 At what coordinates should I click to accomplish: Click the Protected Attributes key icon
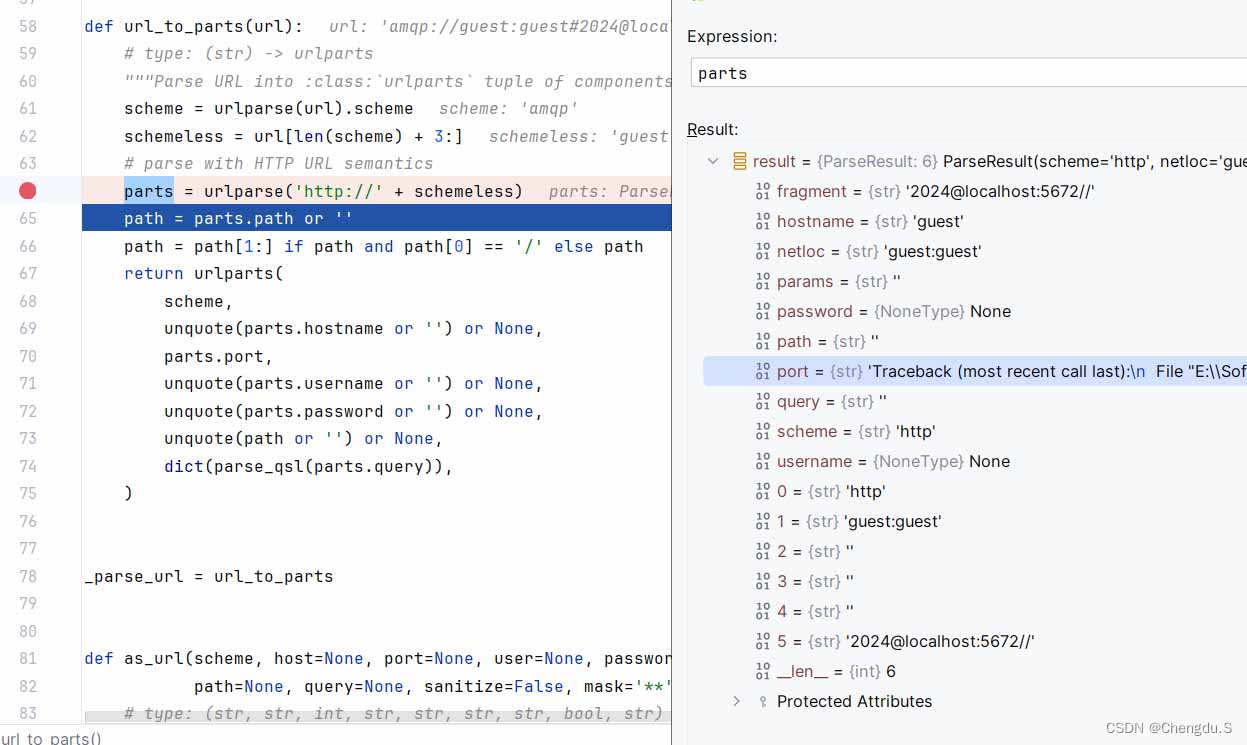pyautogui.click(x=763, y=701)
